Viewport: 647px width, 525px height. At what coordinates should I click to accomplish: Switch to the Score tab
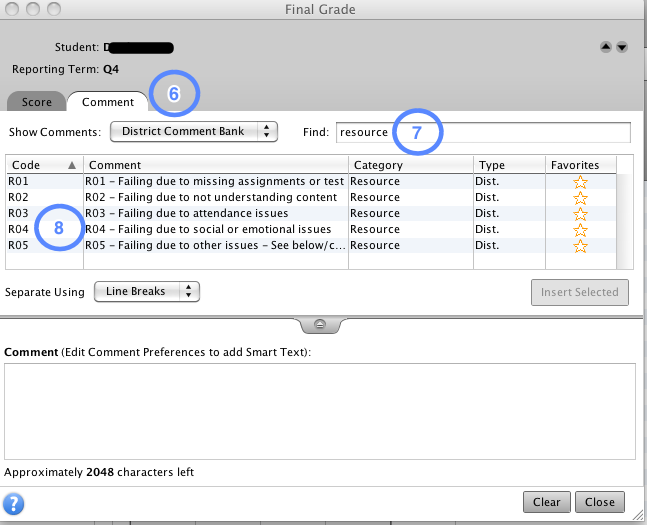click(37, 102)
